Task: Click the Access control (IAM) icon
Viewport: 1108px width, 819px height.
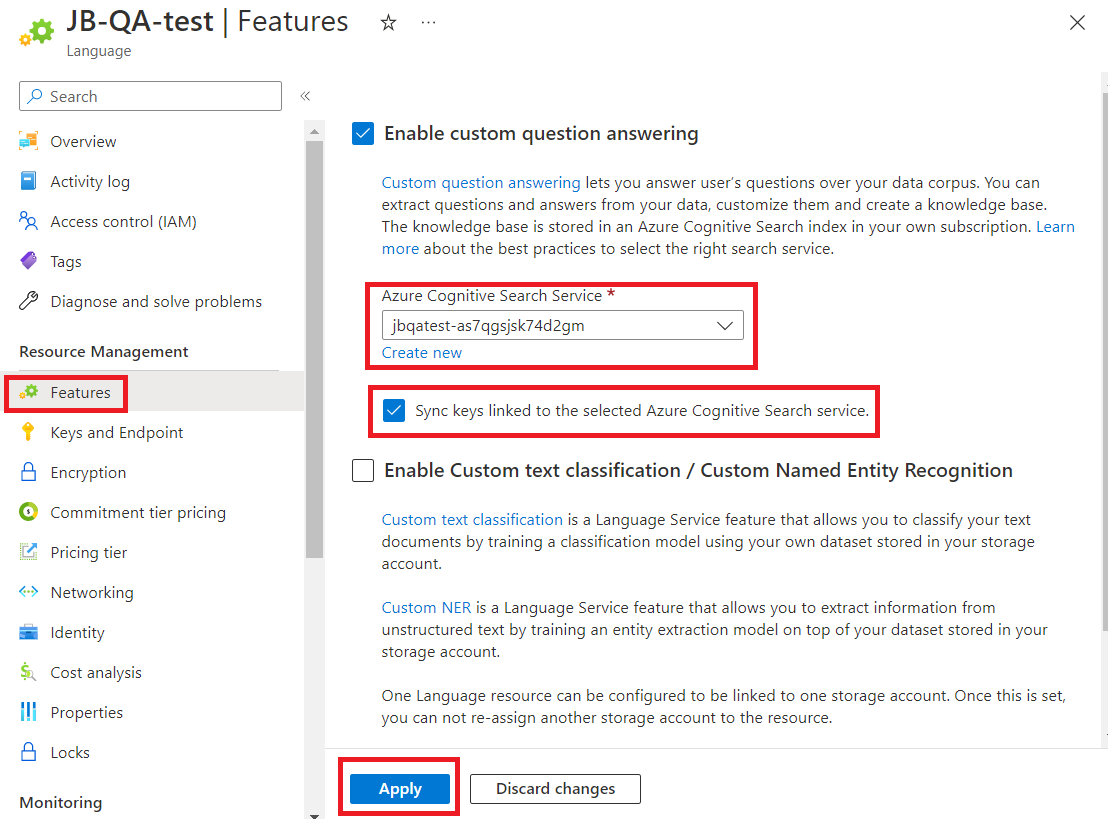Action: click(x=29, y=221)
